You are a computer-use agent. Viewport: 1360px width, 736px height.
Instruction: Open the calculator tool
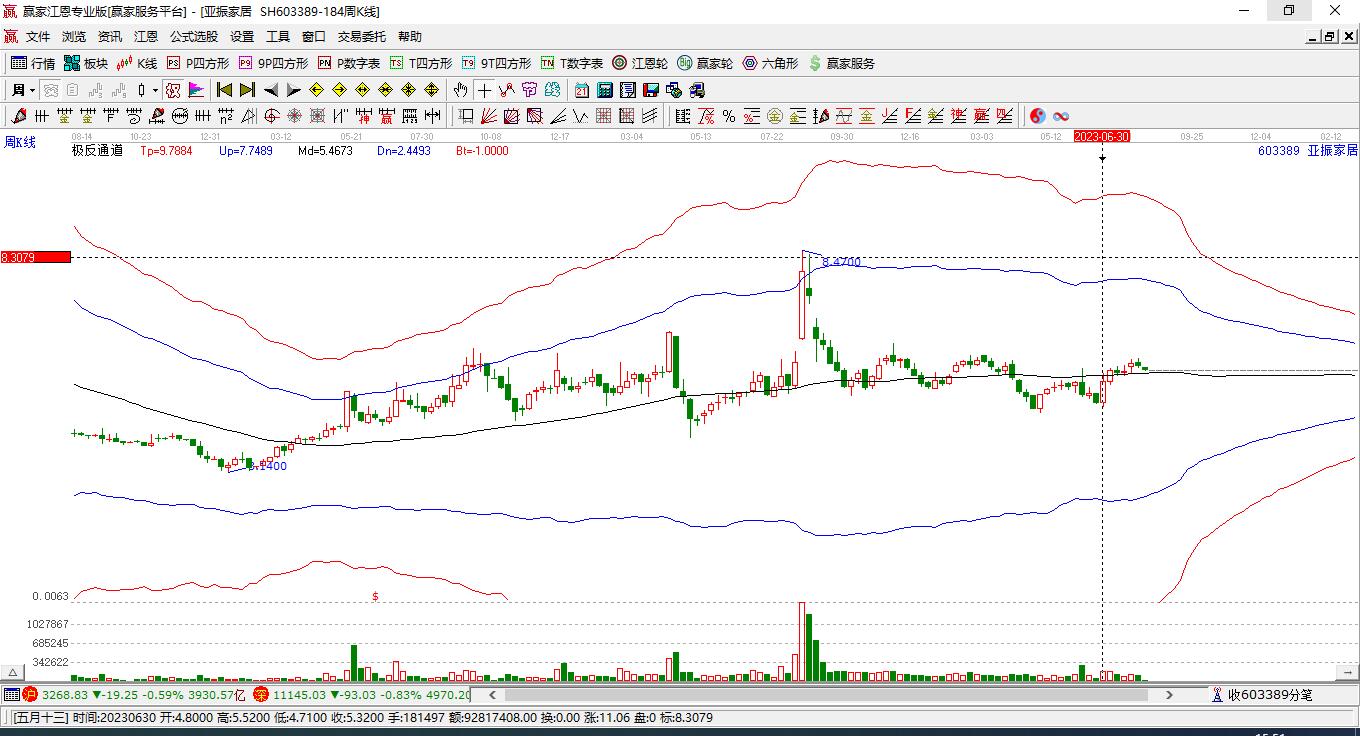tap(604, 90)
